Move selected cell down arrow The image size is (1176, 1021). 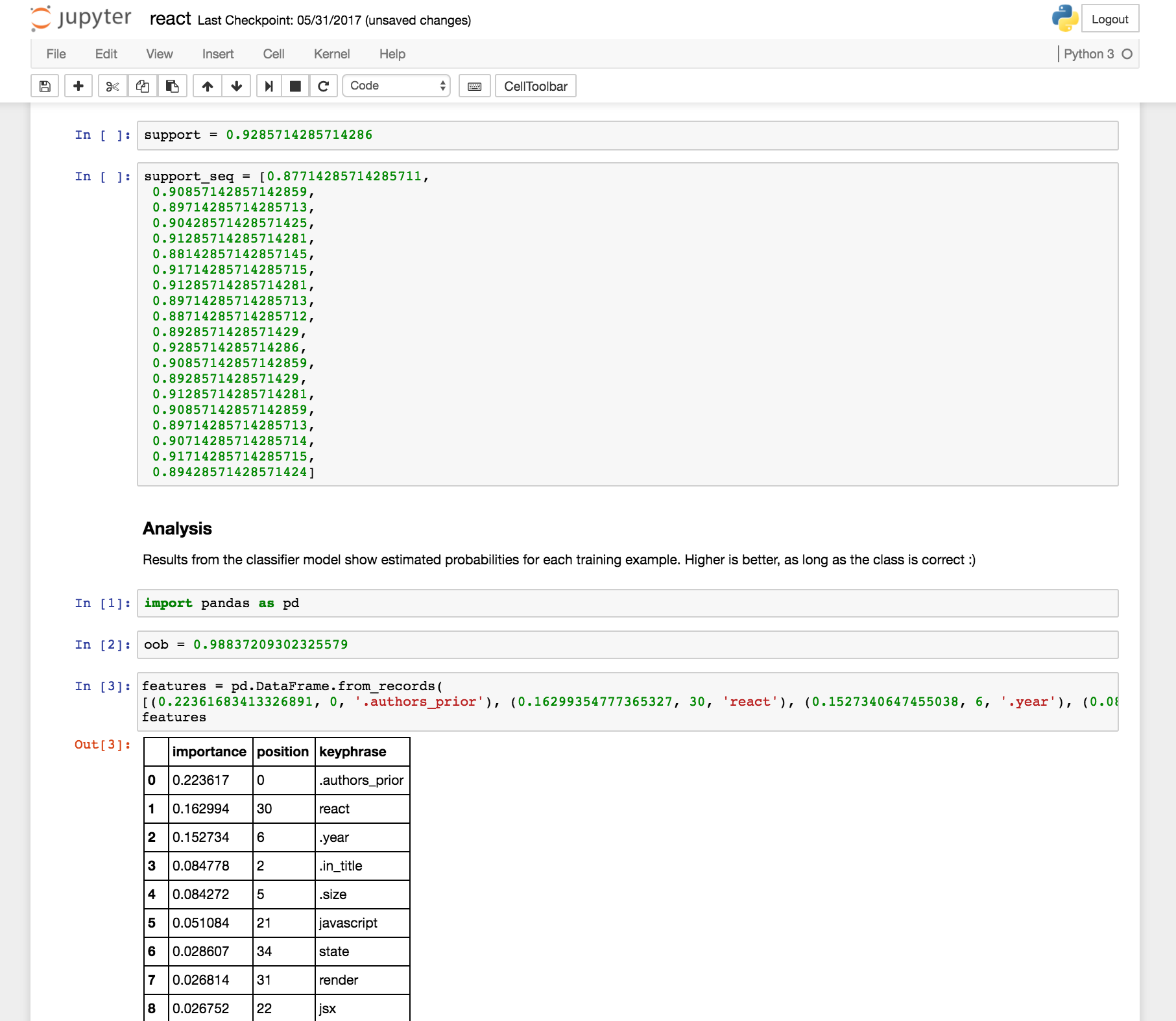[237, 86]
